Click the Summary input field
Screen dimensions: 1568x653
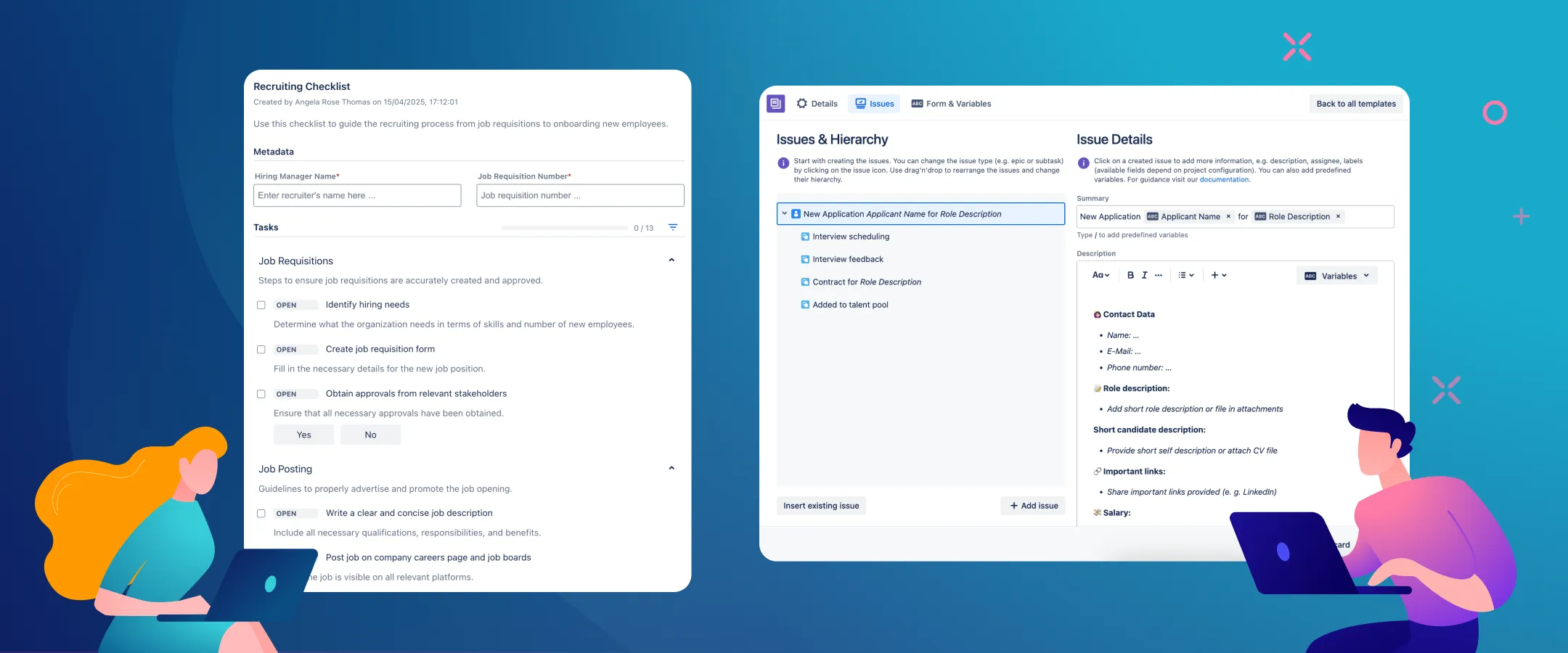click(1235, 216)
